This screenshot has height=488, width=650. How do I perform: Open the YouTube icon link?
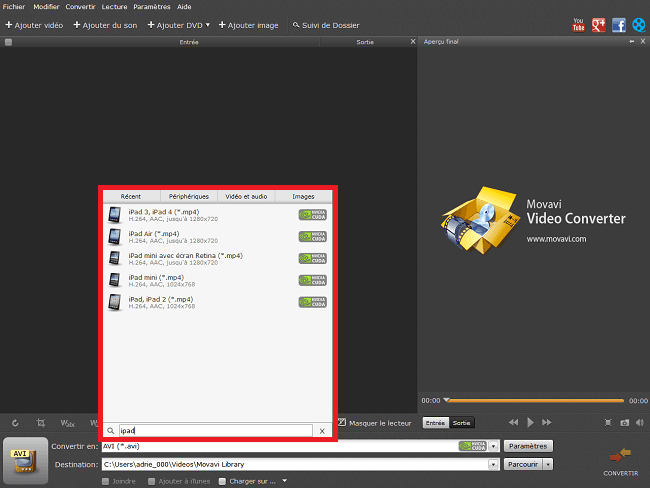pos(578,25)
